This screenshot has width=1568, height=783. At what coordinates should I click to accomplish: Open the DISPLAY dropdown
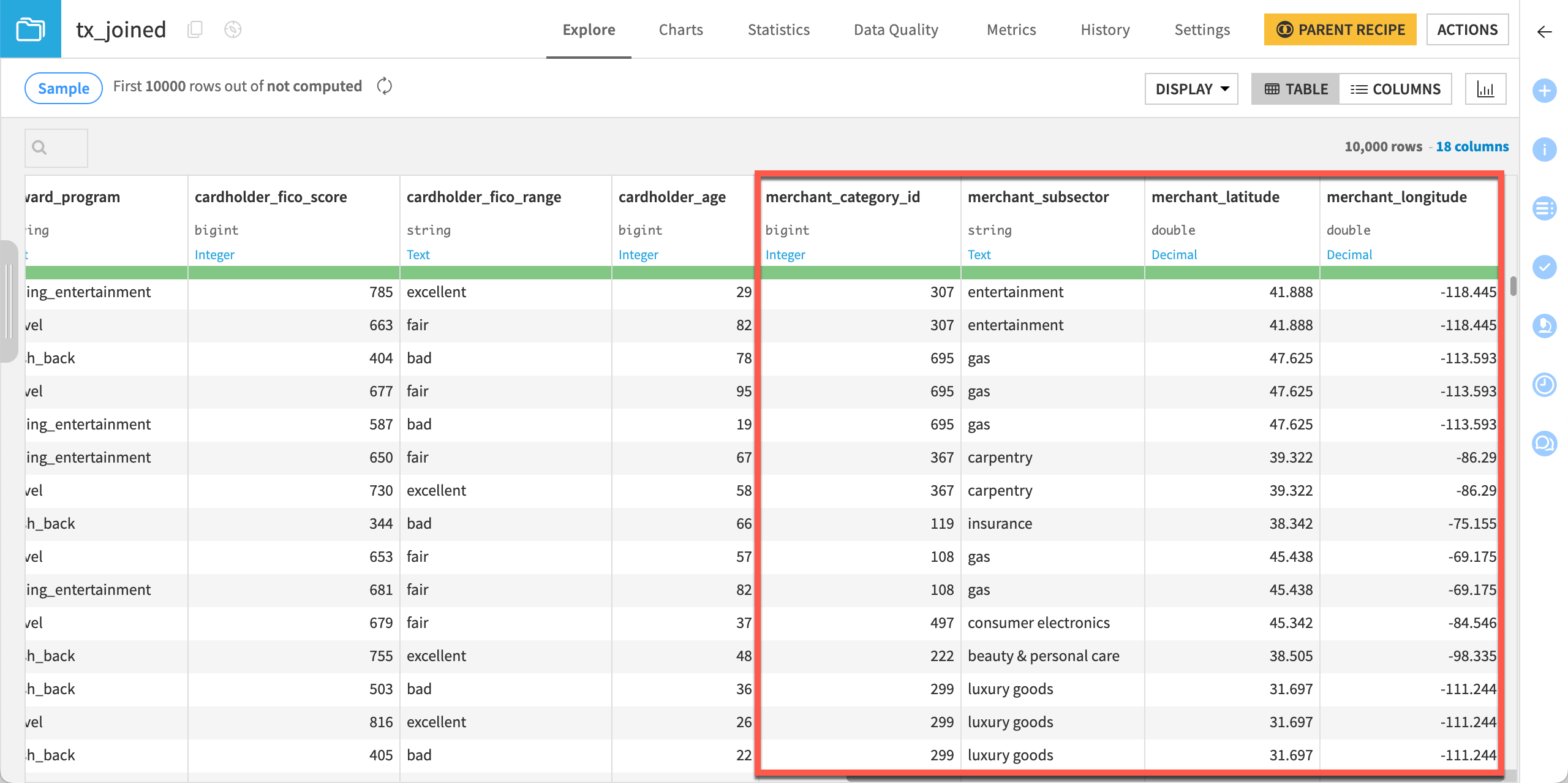point(1191,88)
